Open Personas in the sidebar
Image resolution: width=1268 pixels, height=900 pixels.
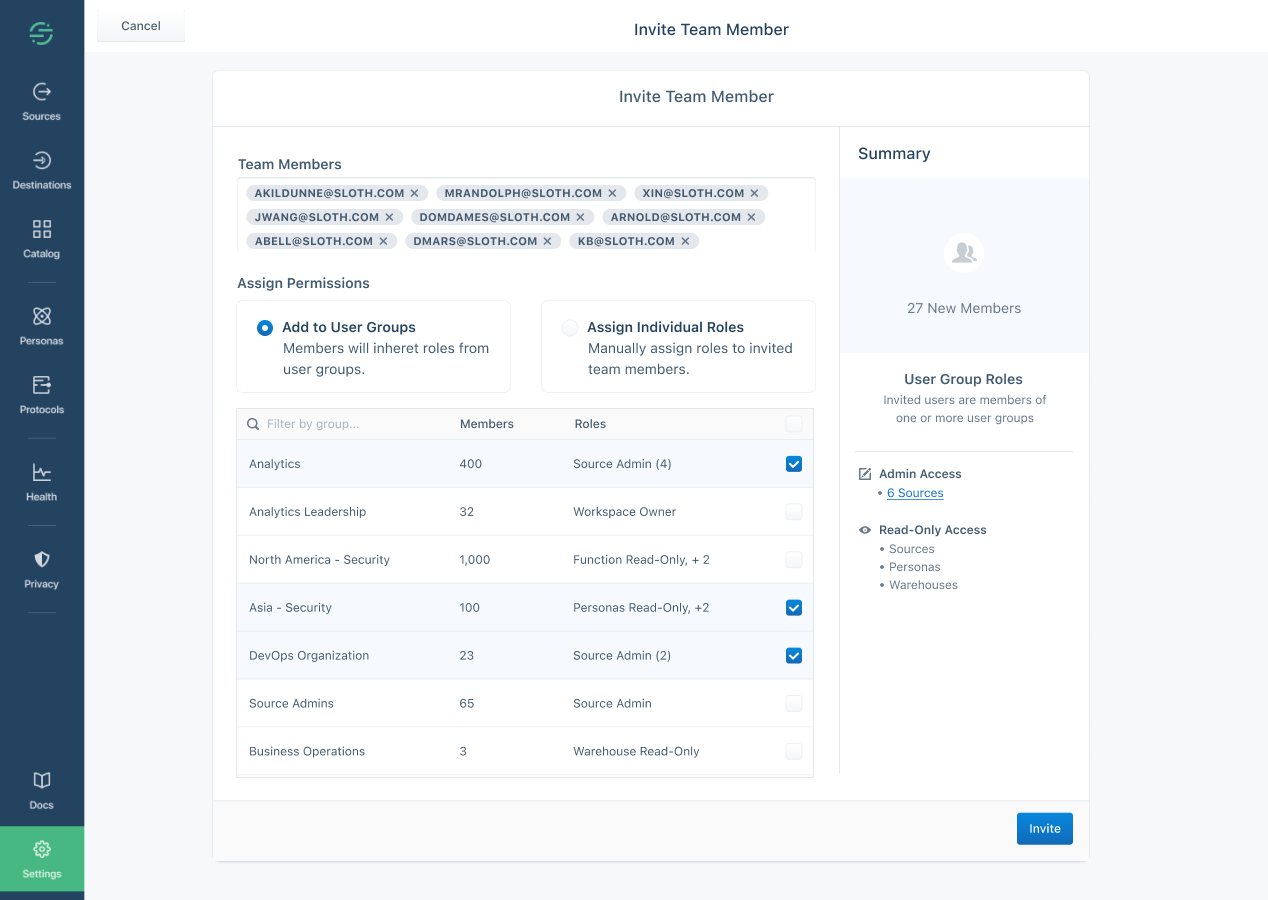click(x=42, y=327)
